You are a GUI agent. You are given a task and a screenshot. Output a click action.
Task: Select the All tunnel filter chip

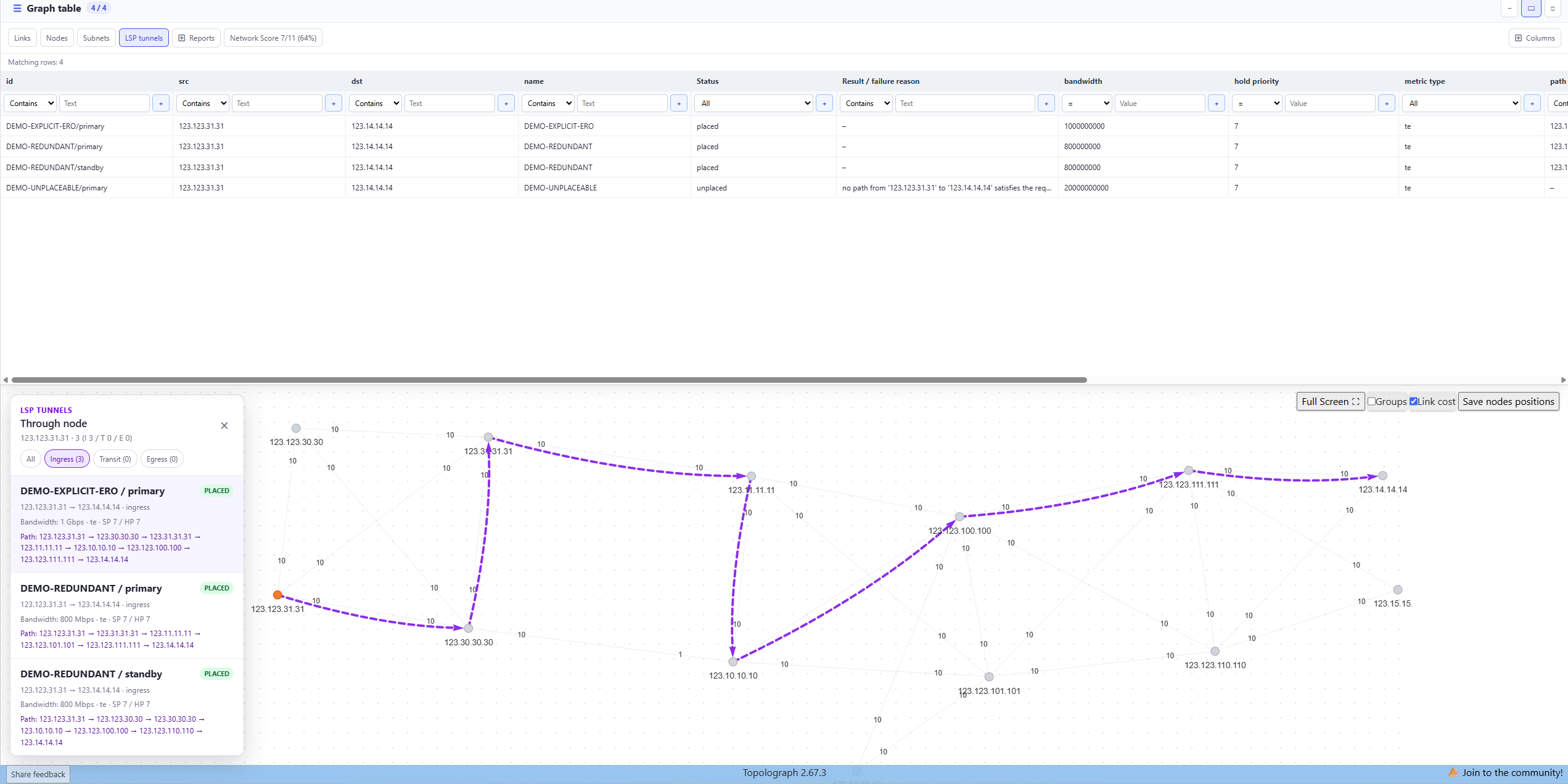(x=31, y=459)
